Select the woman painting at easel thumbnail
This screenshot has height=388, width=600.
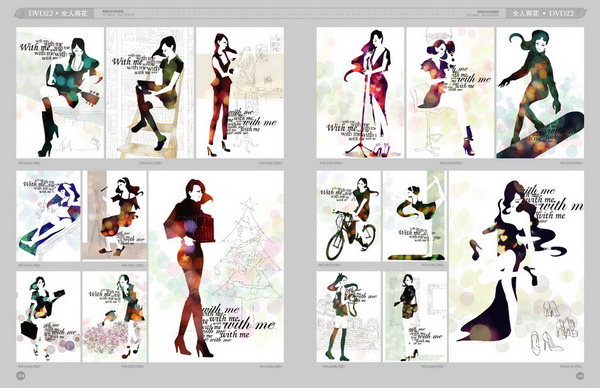pyautogui.click(x=114, y=216)
